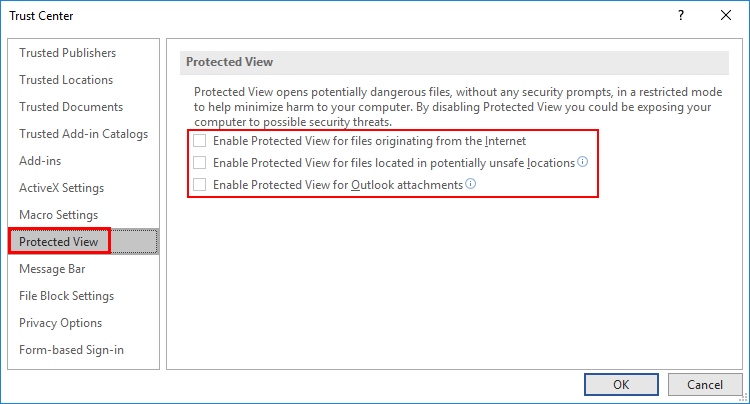
Task: Open Macro Settings
Action: (58, 215)
